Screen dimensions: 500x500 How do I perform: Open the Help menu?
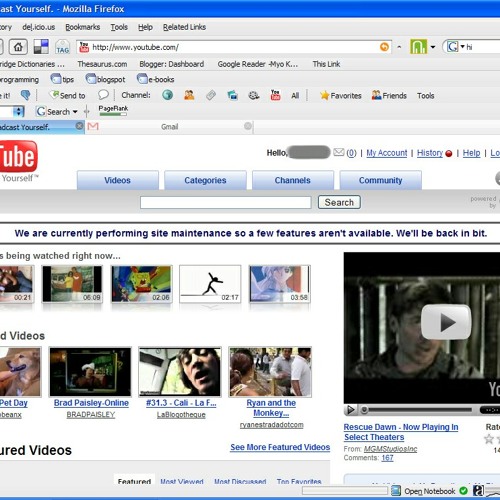click(x=145, y=27)
